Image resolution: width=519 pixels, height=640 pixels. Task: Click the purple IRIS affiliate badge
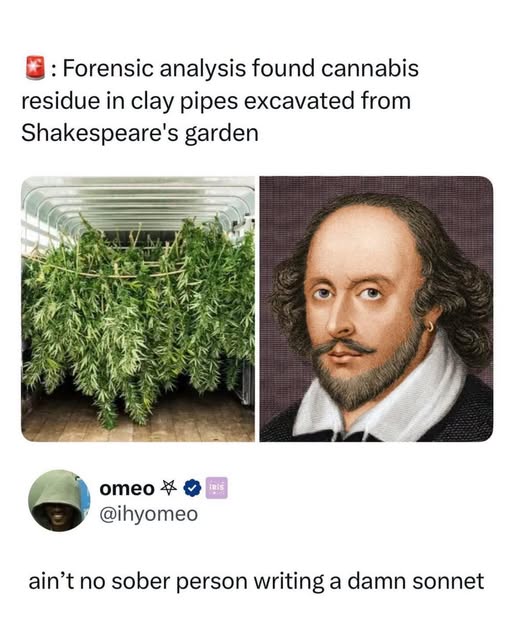click(x=216, y=488)
